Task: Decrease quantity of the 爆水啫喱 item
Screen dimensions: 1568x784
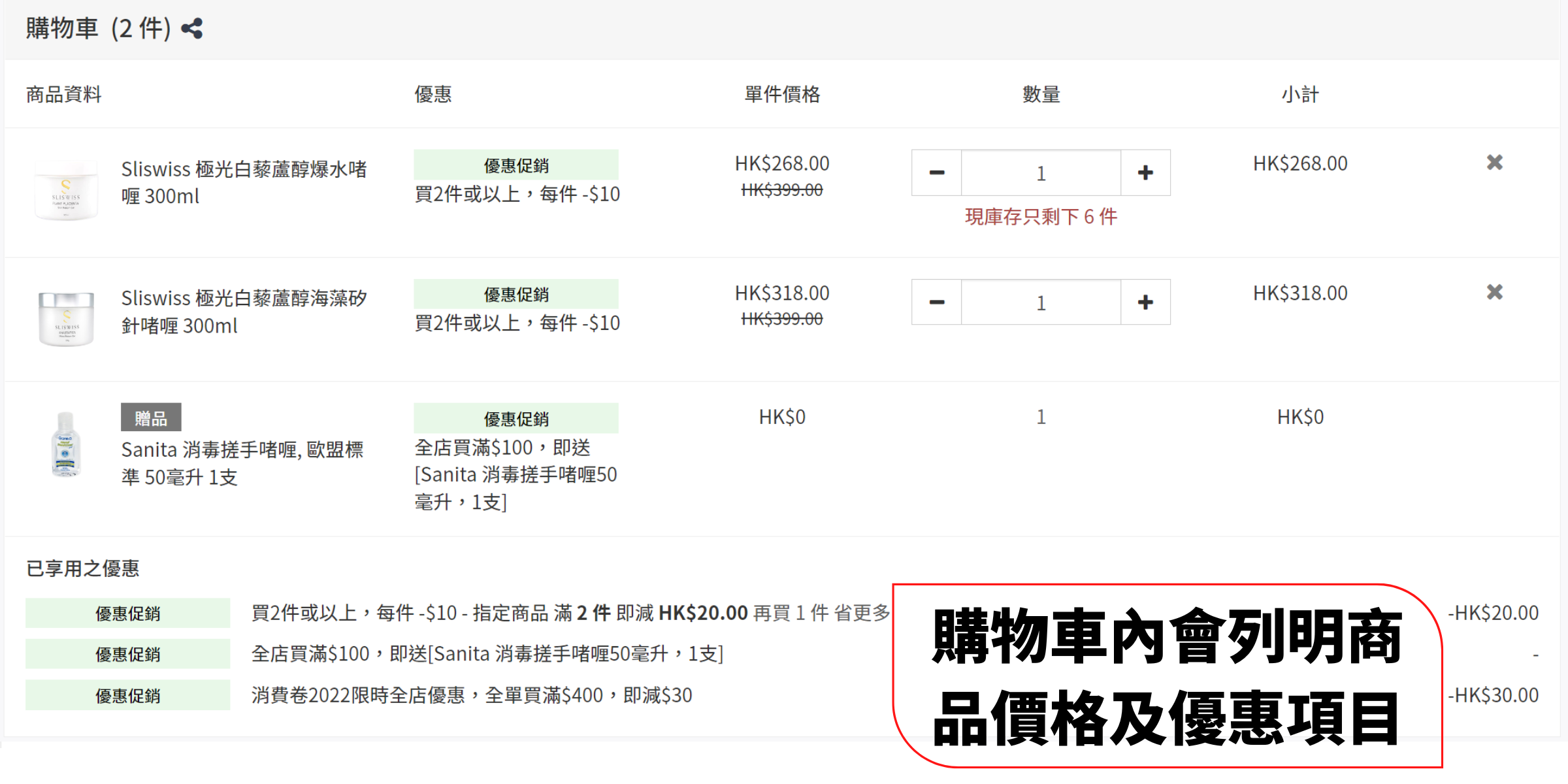Action: tap(936, 173)
